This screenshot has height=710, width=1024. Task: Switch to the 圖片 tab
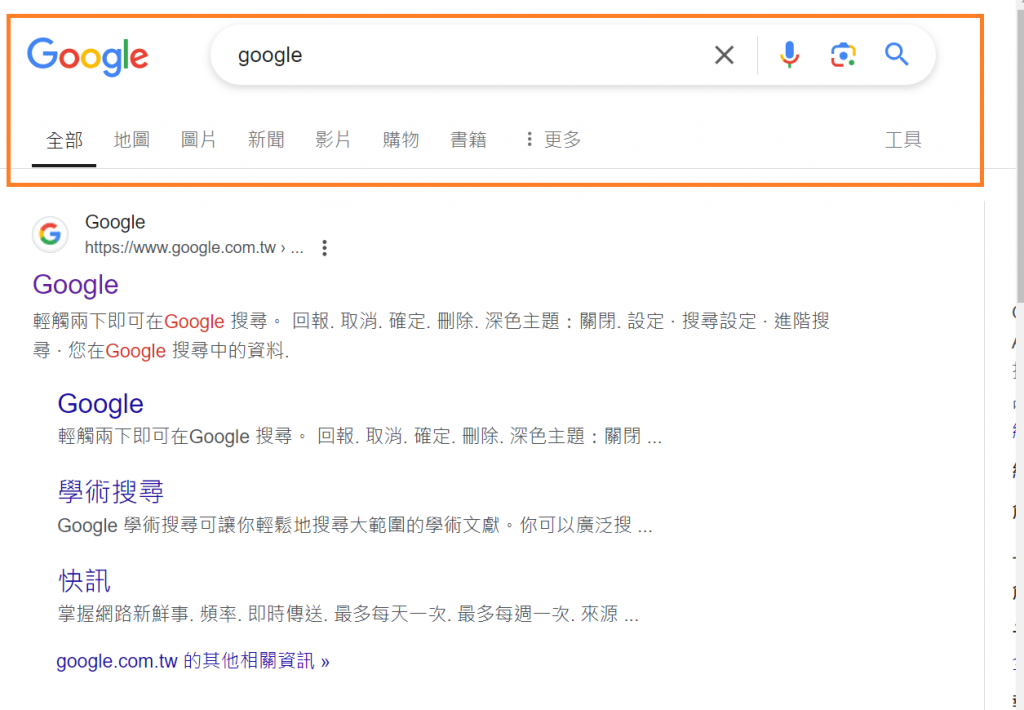pos(199,139)
